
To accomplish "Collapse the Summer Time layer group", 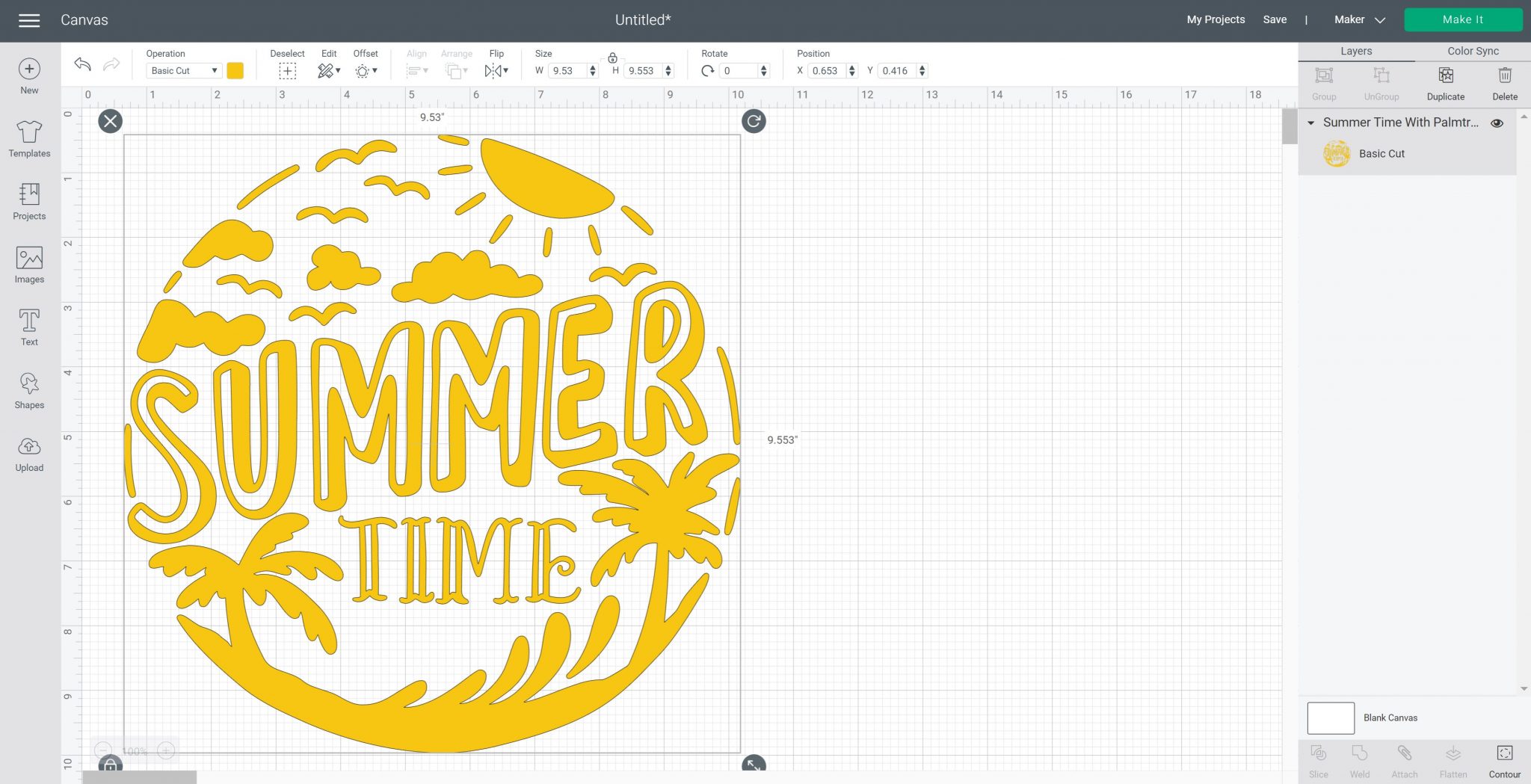I will [x=1310, y=123].
